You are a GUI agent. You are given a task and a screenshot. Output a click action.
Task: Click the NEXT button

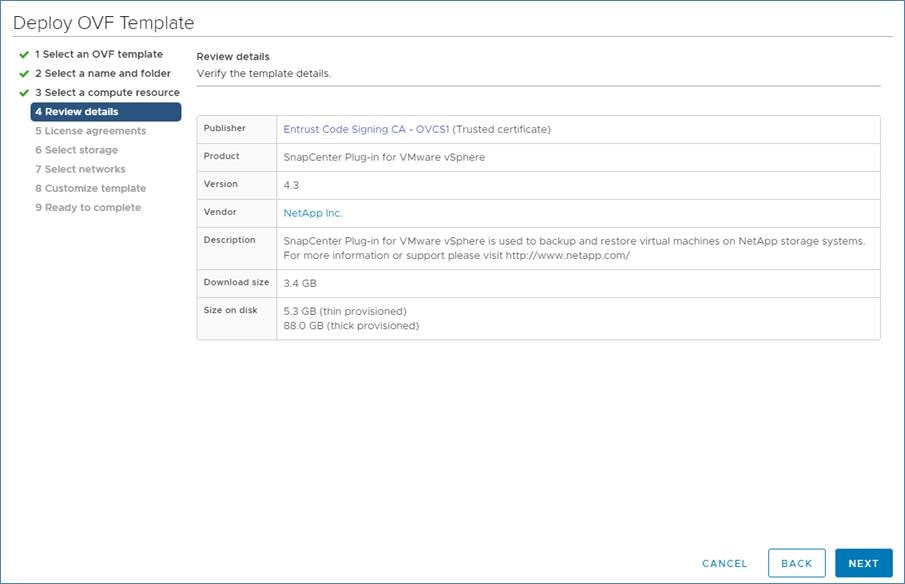pyautogui.click(x=863, y=563)
